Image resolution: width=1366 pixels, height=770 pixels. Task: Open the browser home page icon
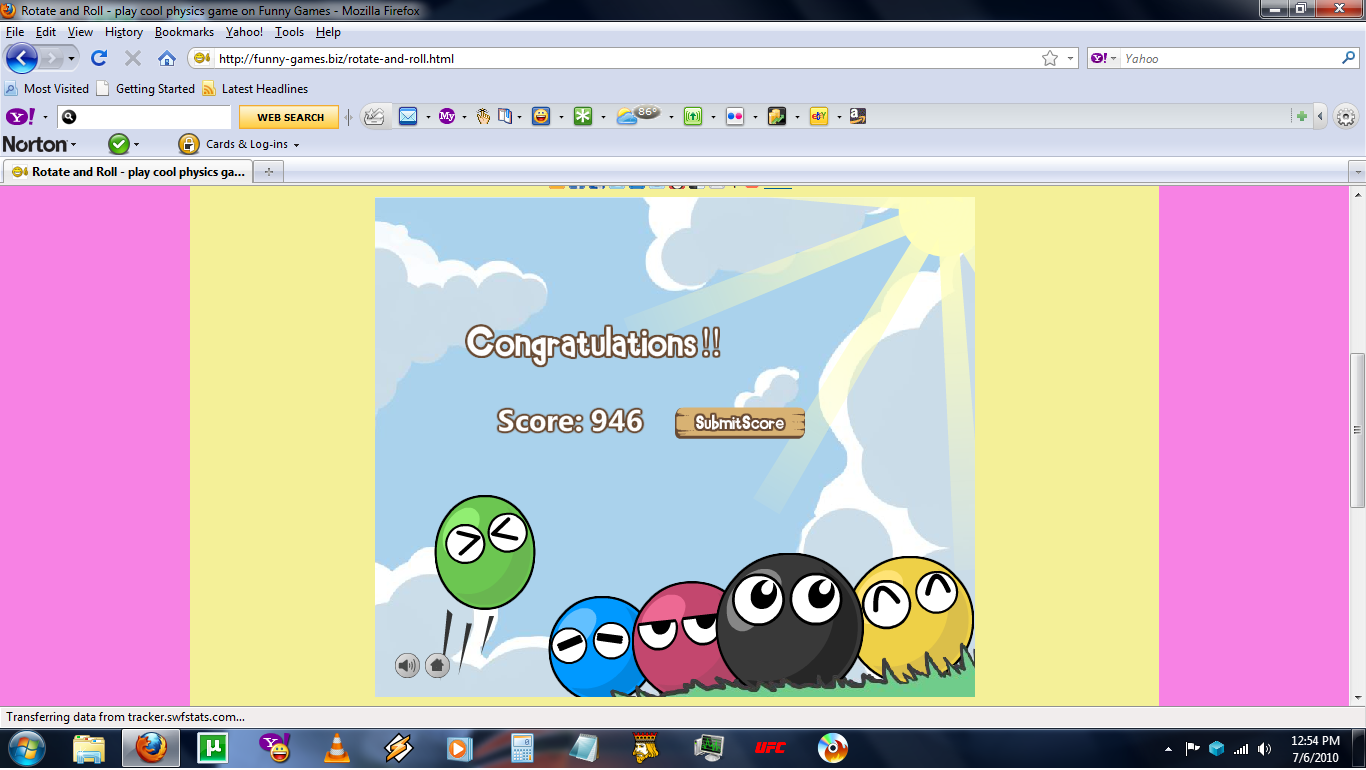point(167,58)
